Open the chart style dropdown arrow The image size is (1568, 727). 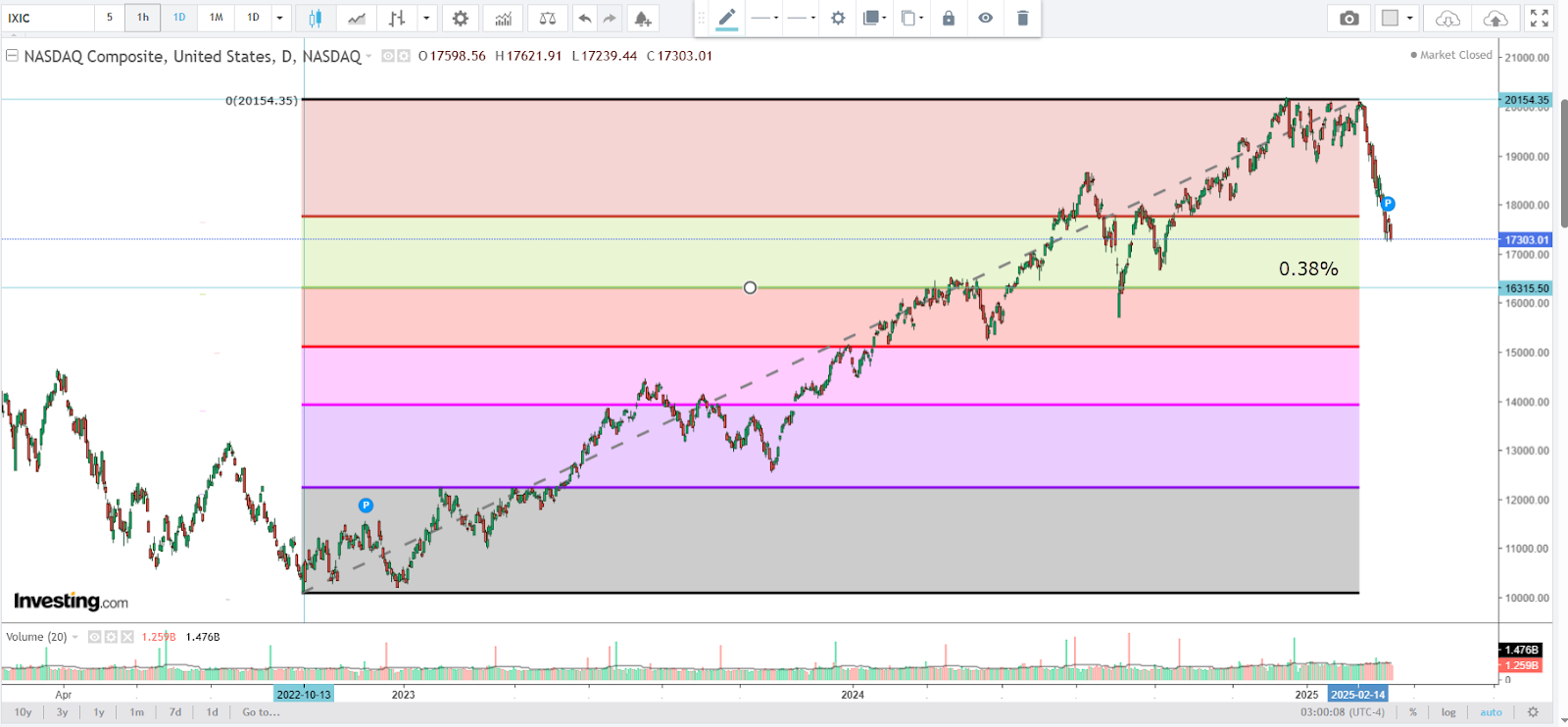[426, 18]
